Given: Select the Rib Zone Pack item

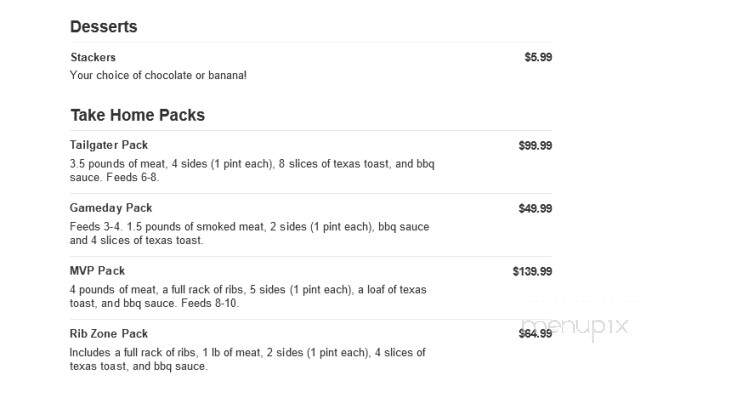Looking at the screenshot, I should (x=109, y=334).
